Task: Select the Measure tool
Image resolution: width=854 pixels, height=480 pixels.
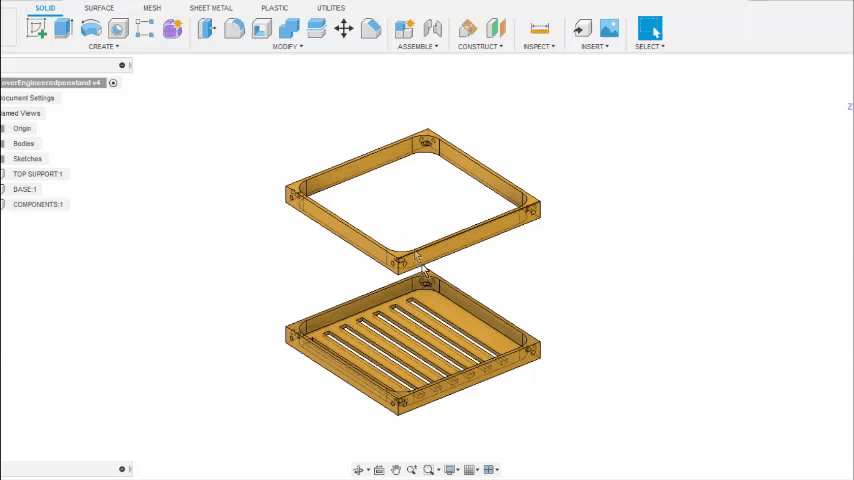Action: tap(539, 28)
